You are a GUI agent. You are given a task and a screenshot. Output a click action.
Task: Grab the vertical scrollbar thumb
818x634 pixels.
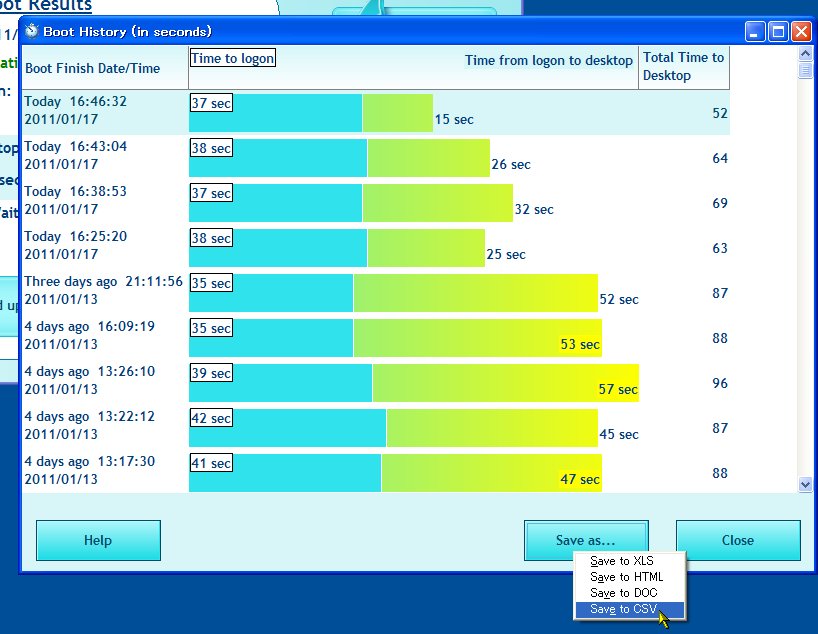click(x=805, y=70)
